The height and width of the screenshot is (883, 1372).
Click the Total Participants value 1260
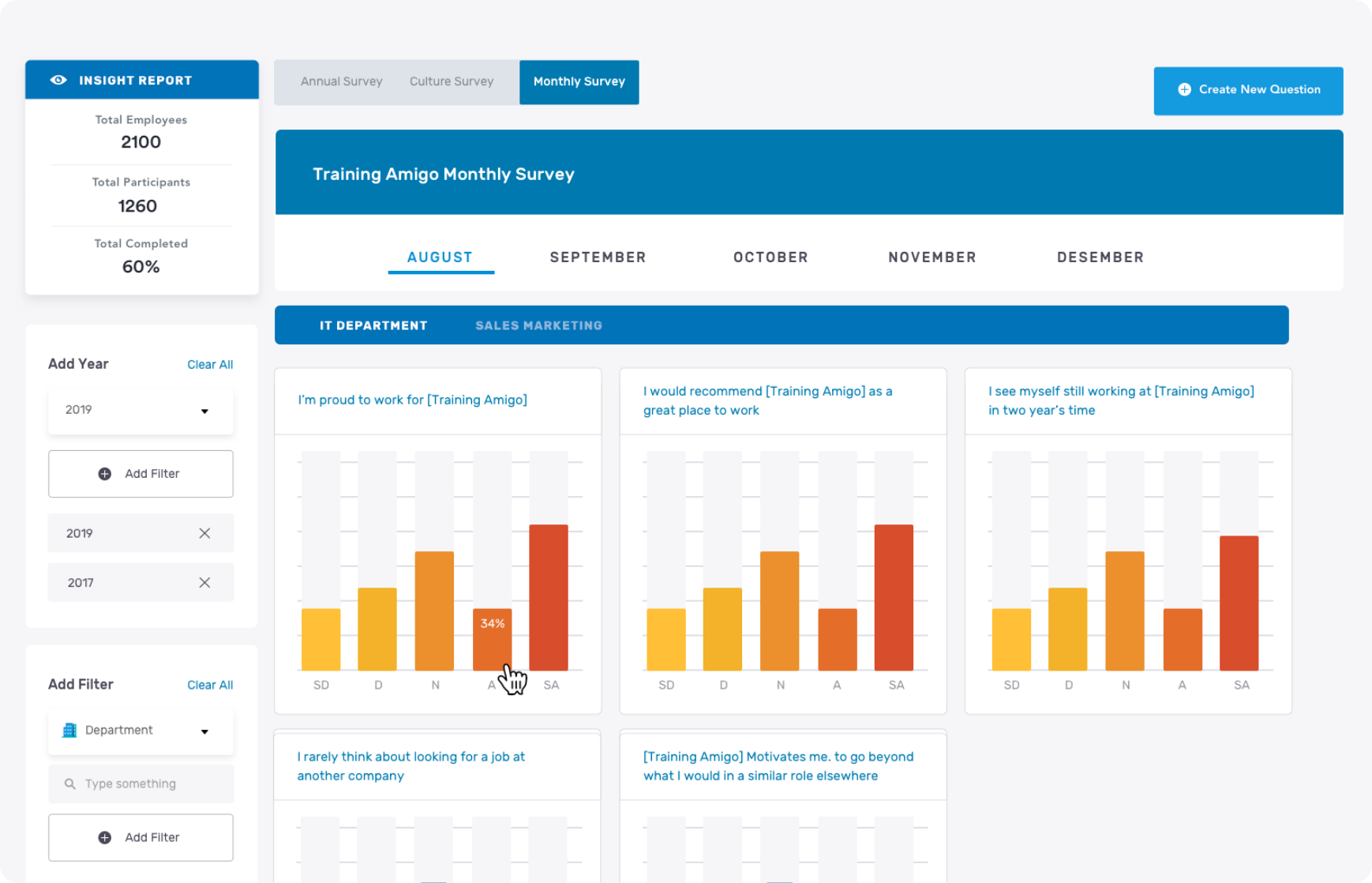[x=137, y=206]
